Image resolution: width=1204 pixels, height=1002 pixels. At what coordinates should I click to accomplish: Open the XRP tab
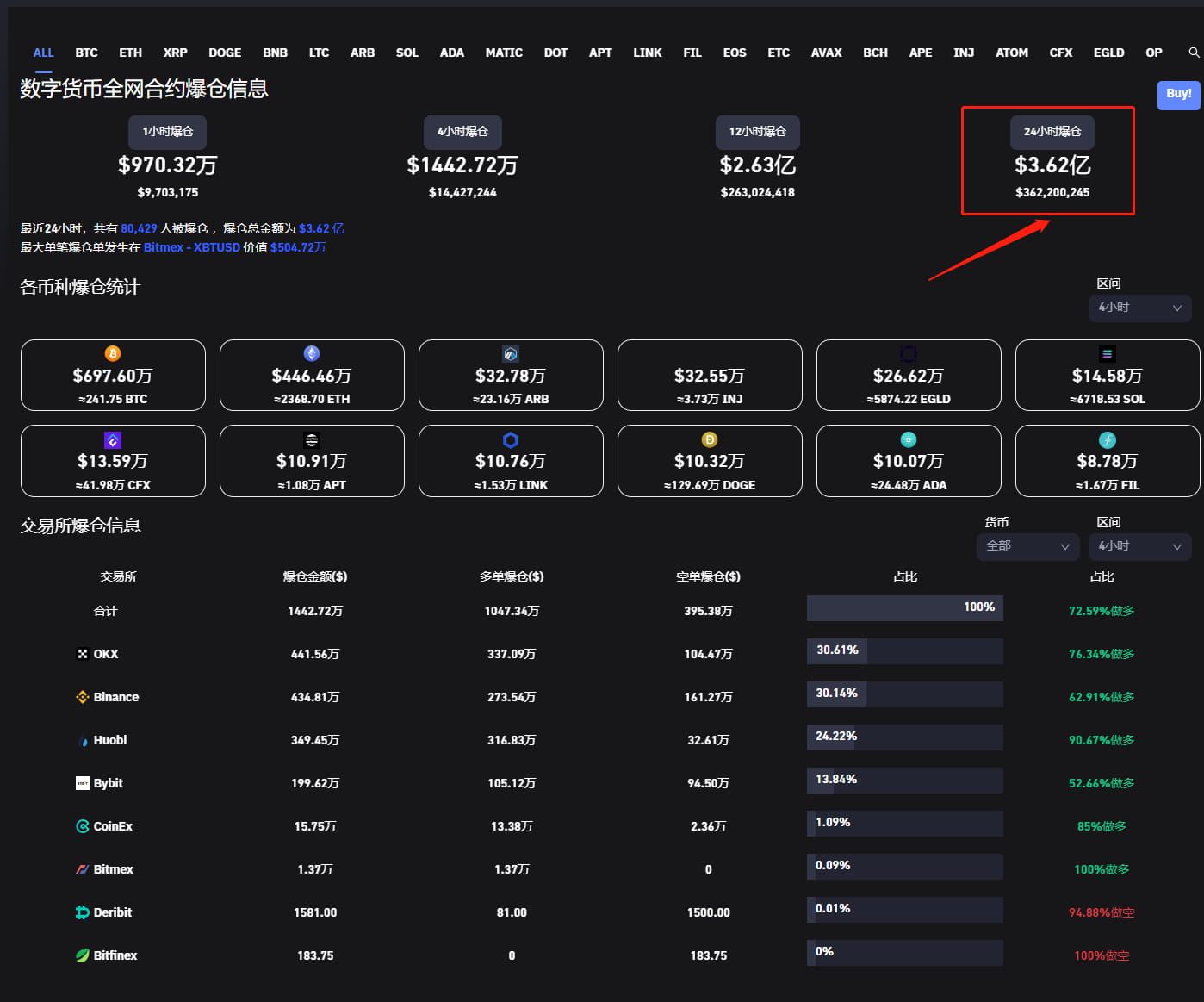pos(176,53)
